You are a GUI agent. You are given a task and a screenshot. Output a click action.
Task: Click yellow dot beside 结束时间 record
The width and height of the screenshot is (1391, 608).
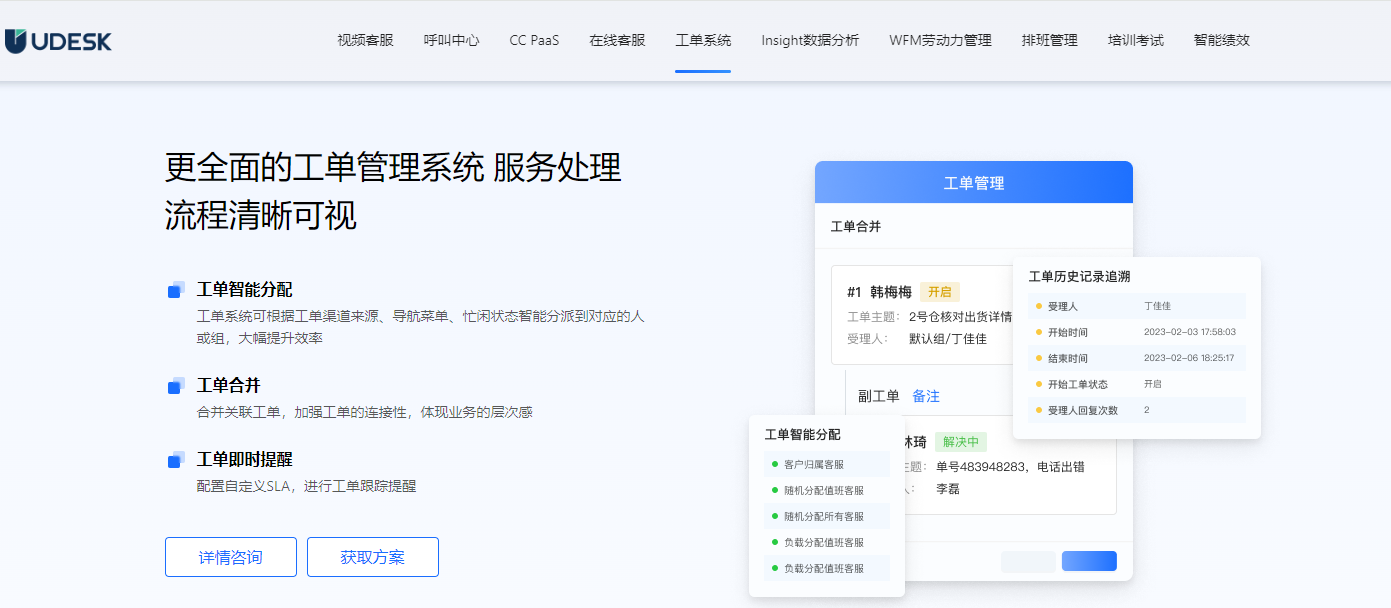1039,358
